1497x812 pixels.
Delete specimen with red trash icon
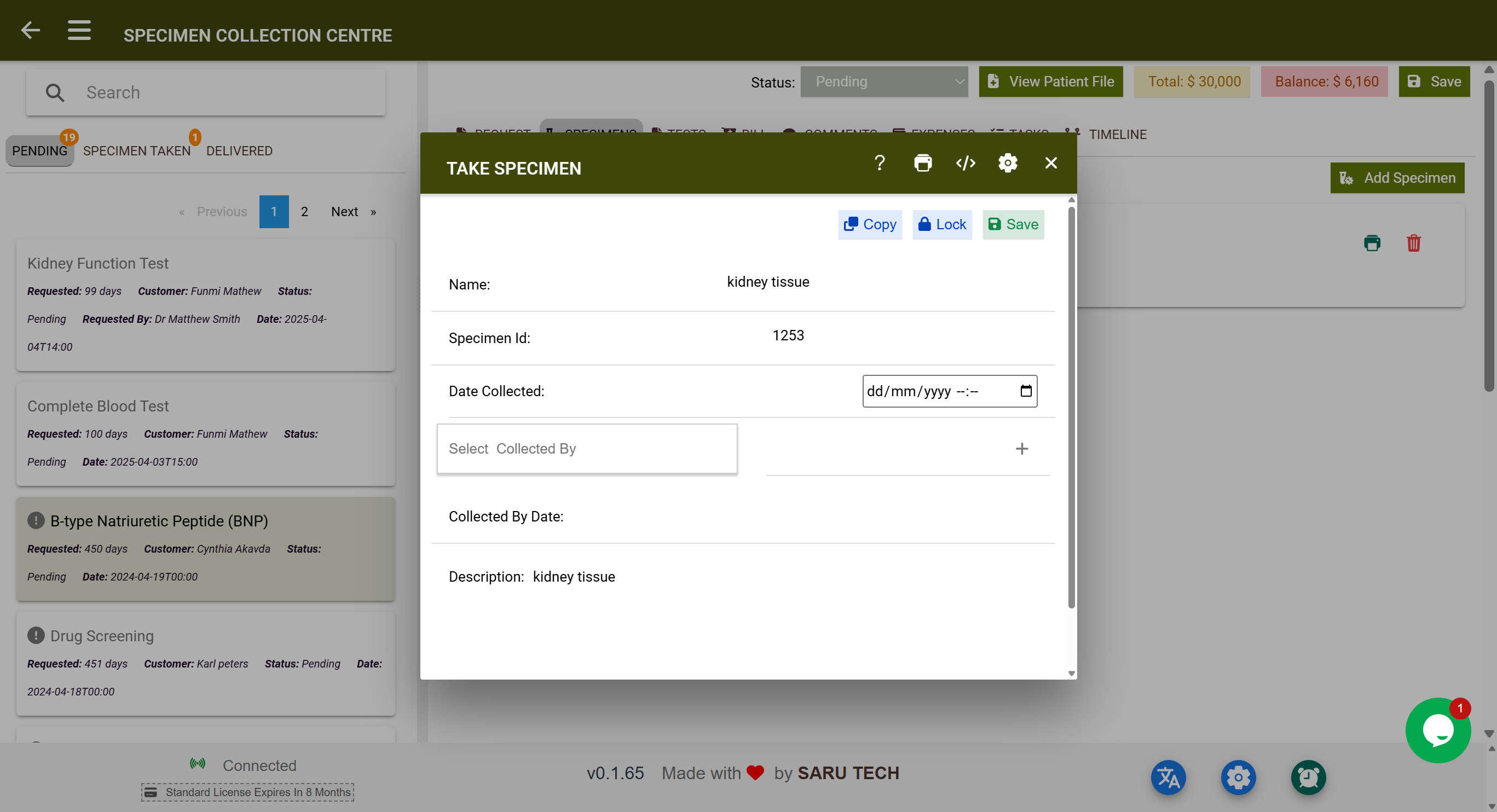click(1413, 243)
